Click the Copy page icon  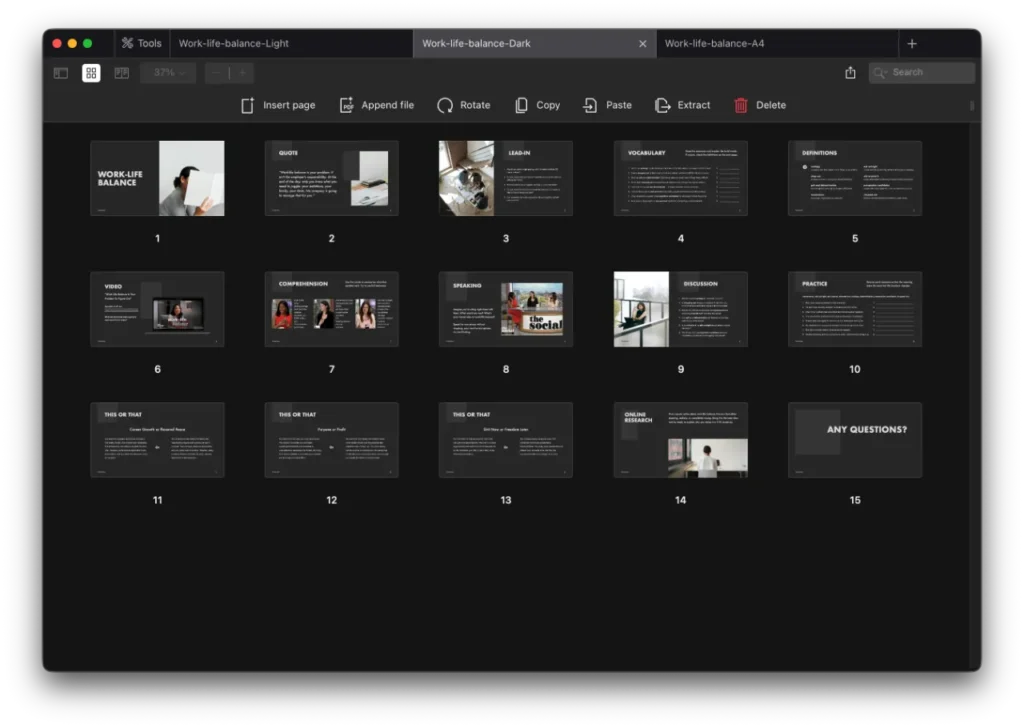tap(521, 104)
